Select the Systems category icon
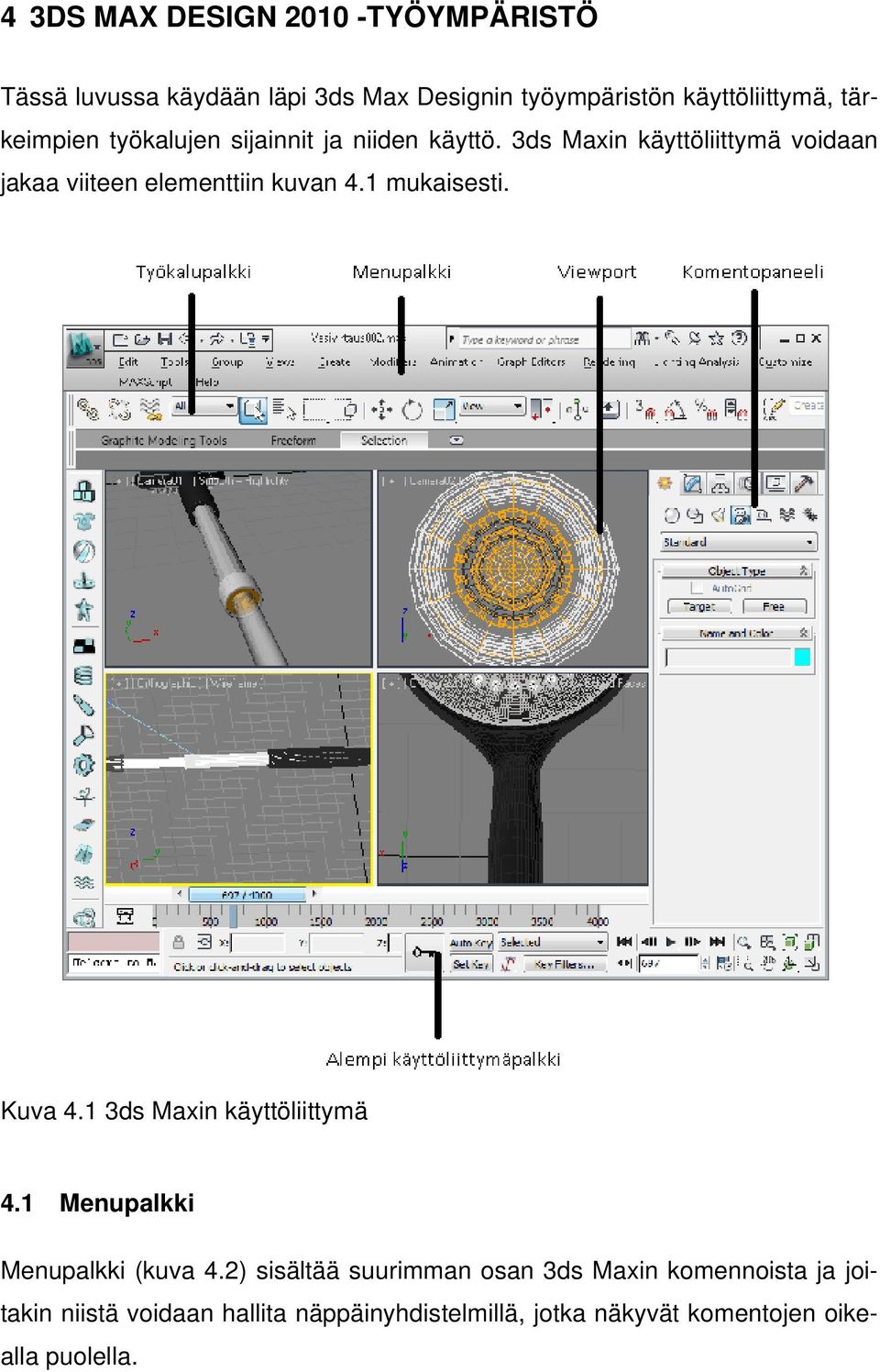 [x=809, y=515]
